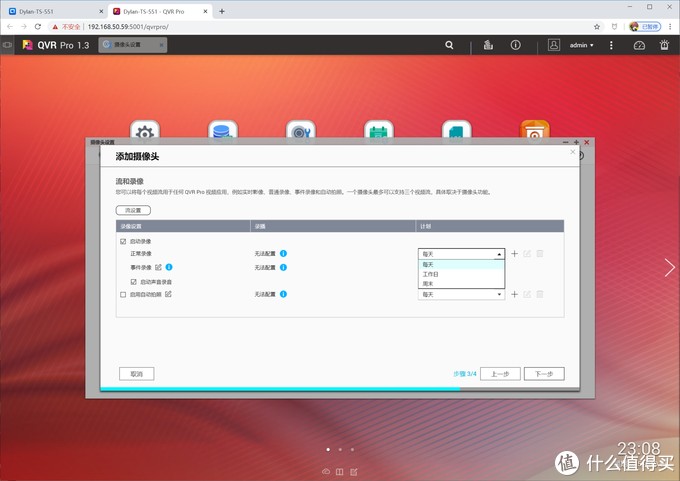Click the 流设置 button
This screenshot has height=481, width=680.
pos(133,210)
